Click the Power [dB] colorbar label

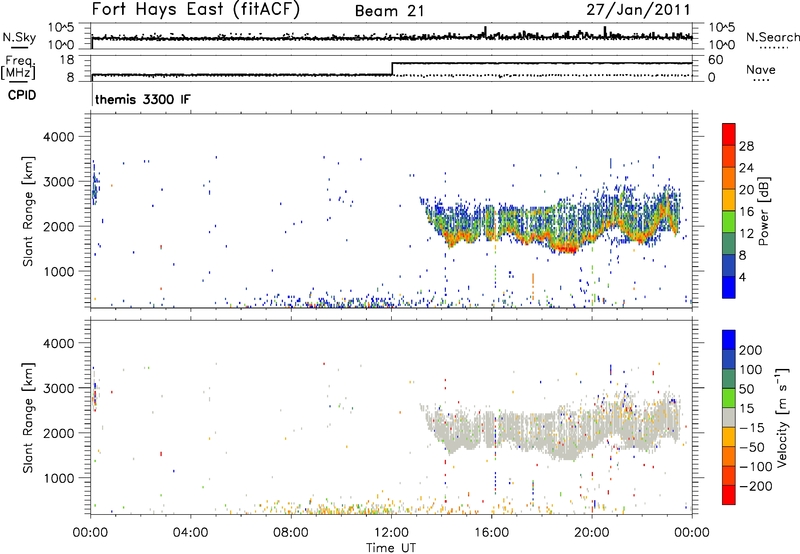click(x=763, y=211)
